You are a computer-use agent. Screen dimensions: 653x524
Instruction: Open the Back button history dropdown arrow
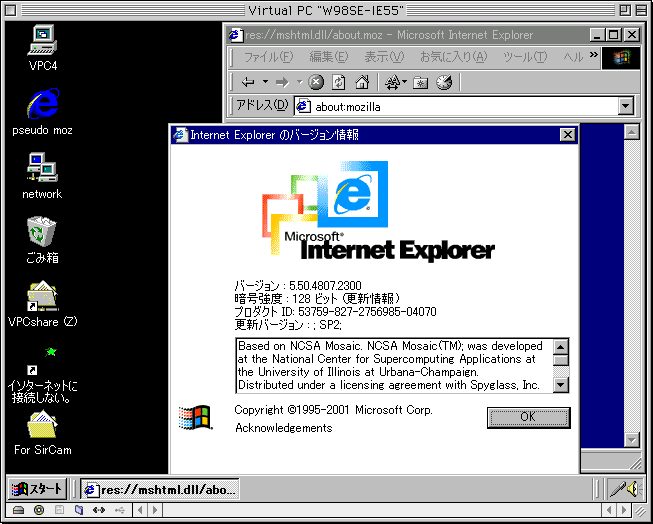[x=265, y=82]
